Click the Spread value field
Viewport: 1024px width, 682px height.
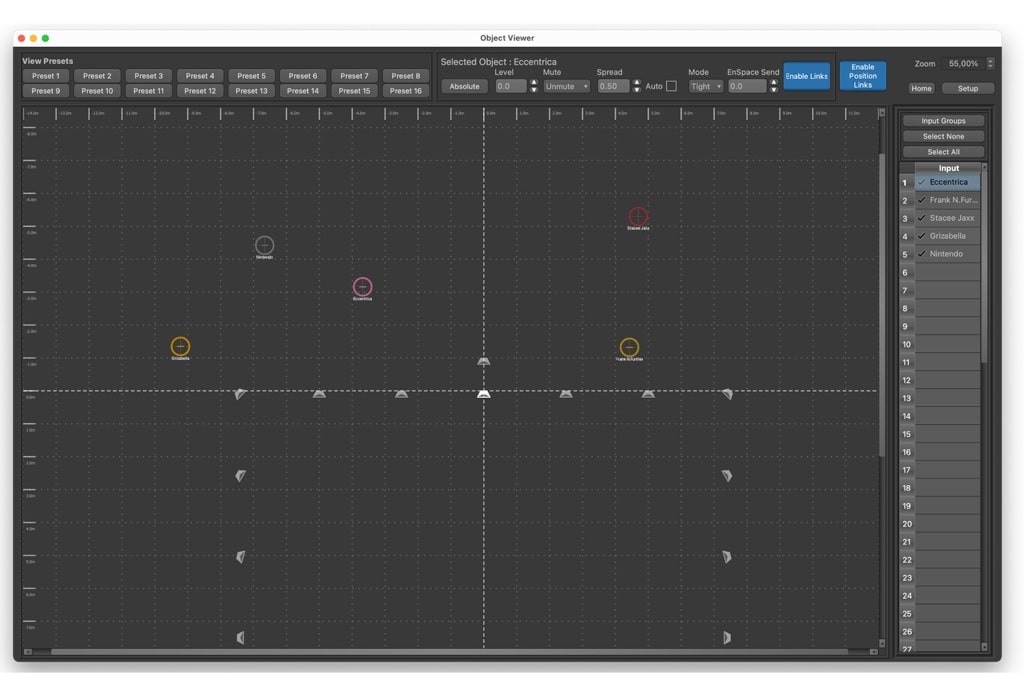tap(612, 87)
